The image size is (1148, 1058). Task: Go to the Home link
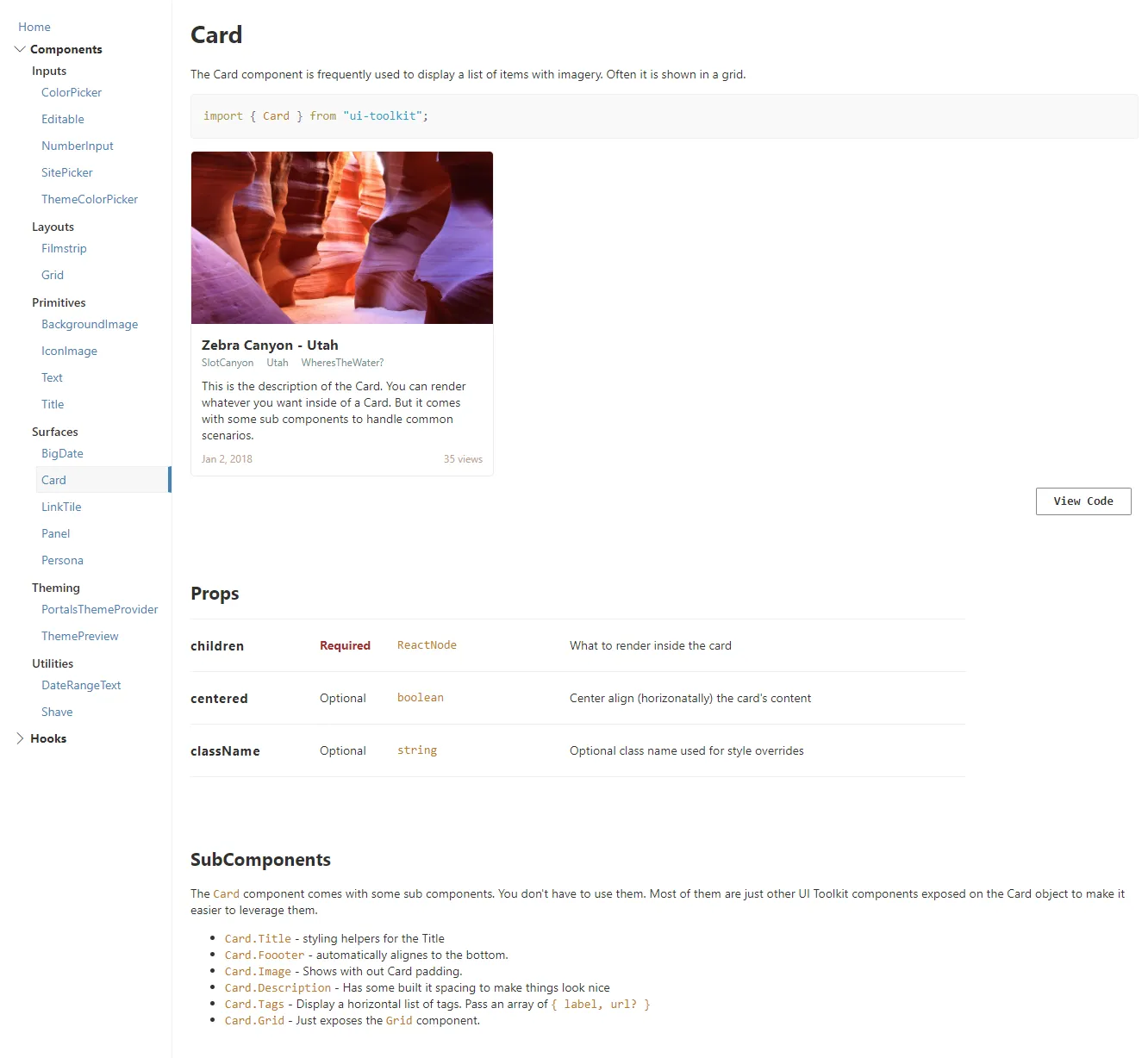(x=34, y=27)
